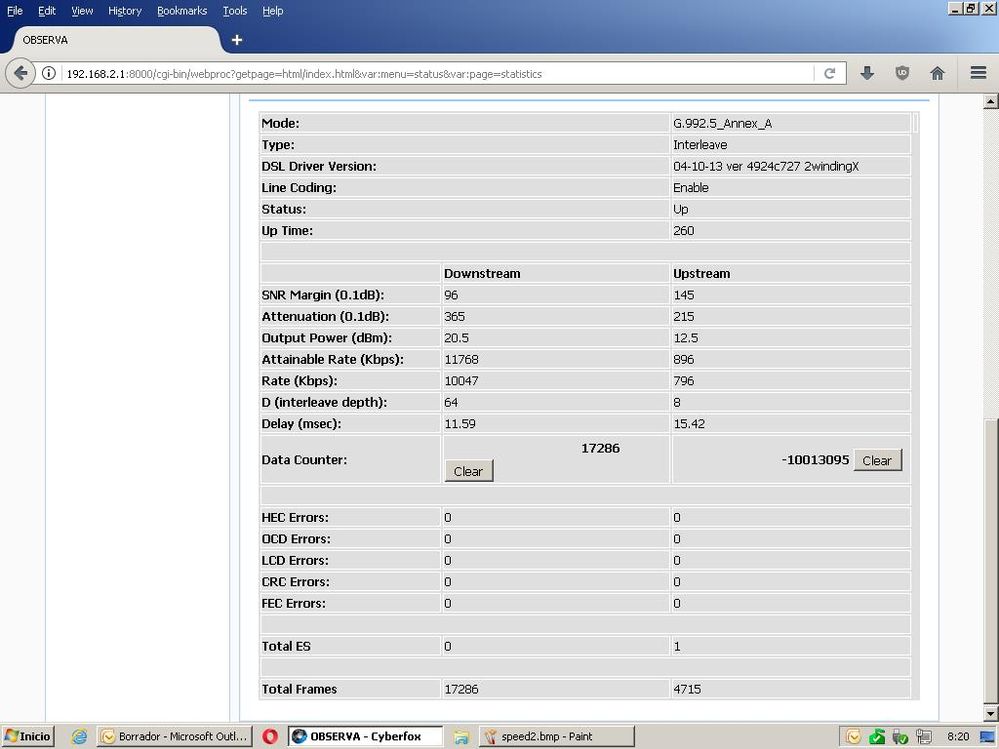Open a new tab with plus button
Image resolution: width=999 pixels, height=749 pixels.
237,40
